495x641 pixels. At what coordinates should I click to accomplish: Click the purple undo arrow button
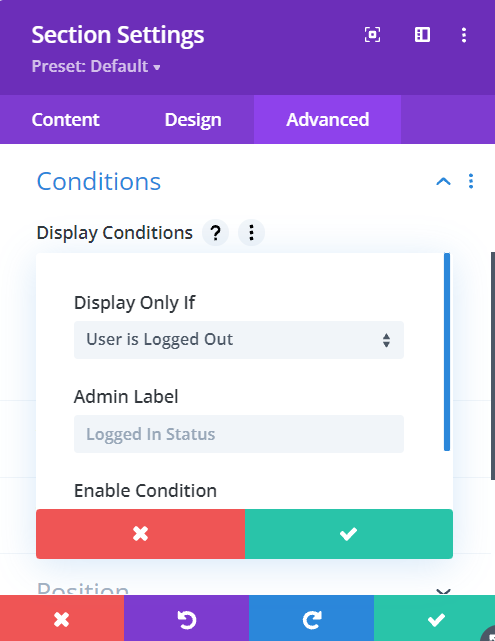click(x=186, y=619)
